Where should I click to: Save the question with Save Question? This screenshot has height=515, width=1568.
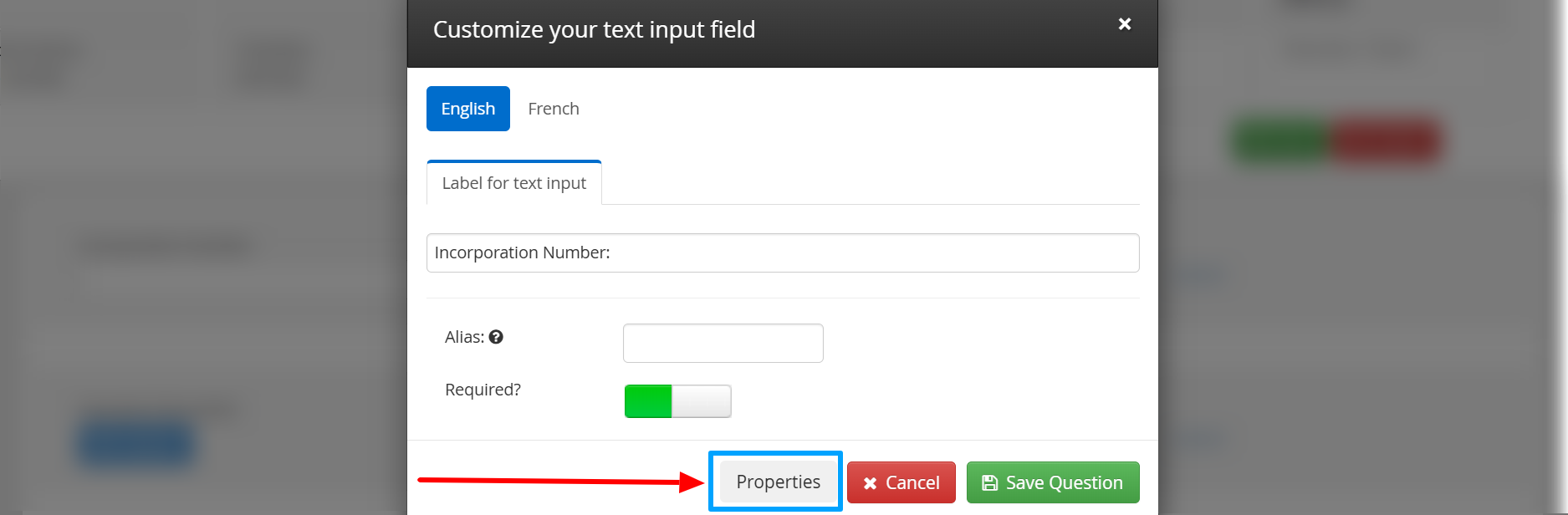(x=1053, y=482)
